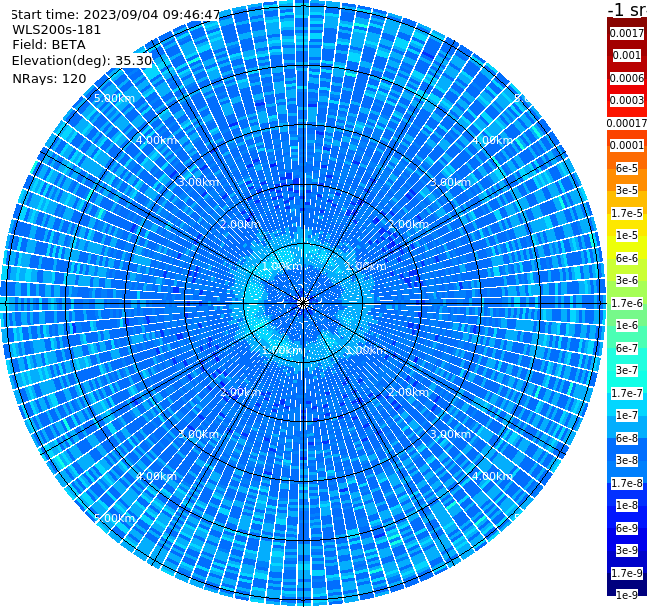Pick the dark red 0.0017 colorbar band
The image size is (647, 607).
coord(627,33)
